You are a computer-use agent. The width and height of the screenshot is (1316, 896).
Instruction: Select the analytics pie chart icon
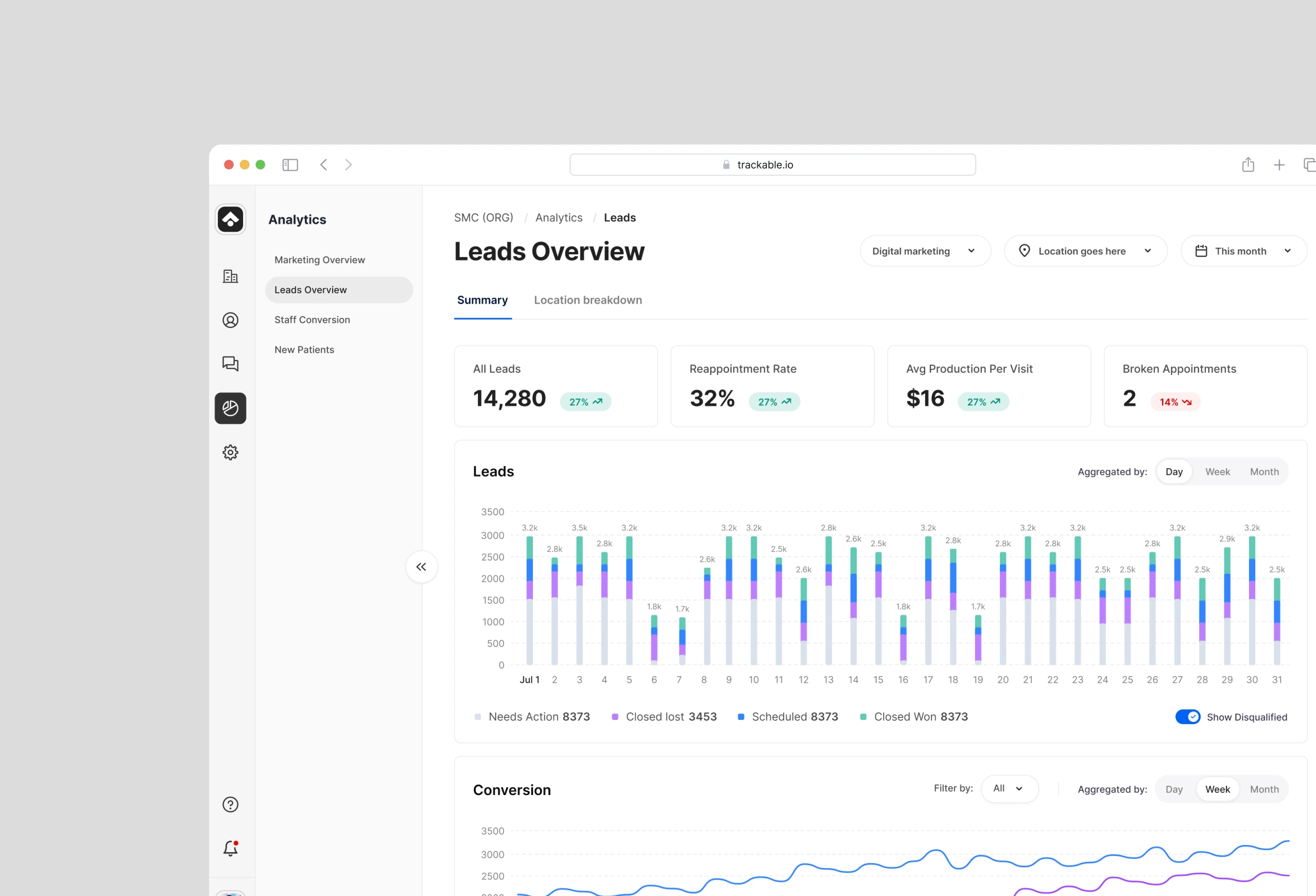click(x=230, y=408)
